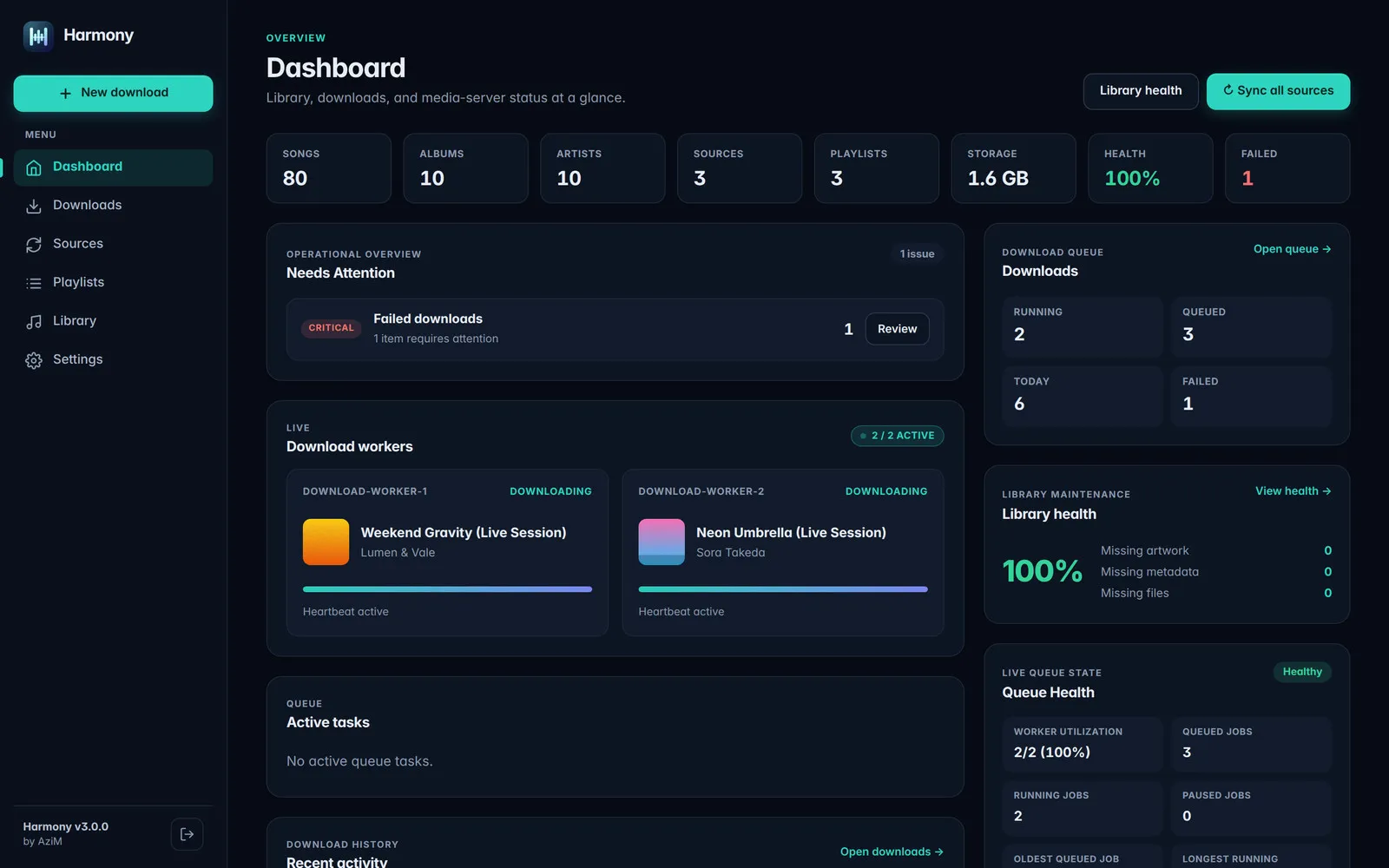Click the Sources 3 stat card
The width and height of the screenshot is (1389, 868).
740,168
